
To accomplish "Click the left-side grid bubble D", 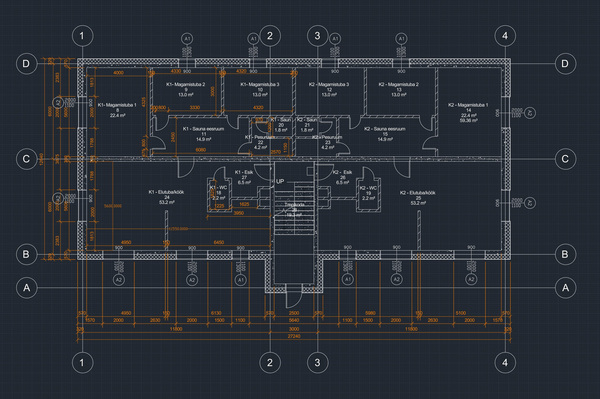I will point(26,64).
